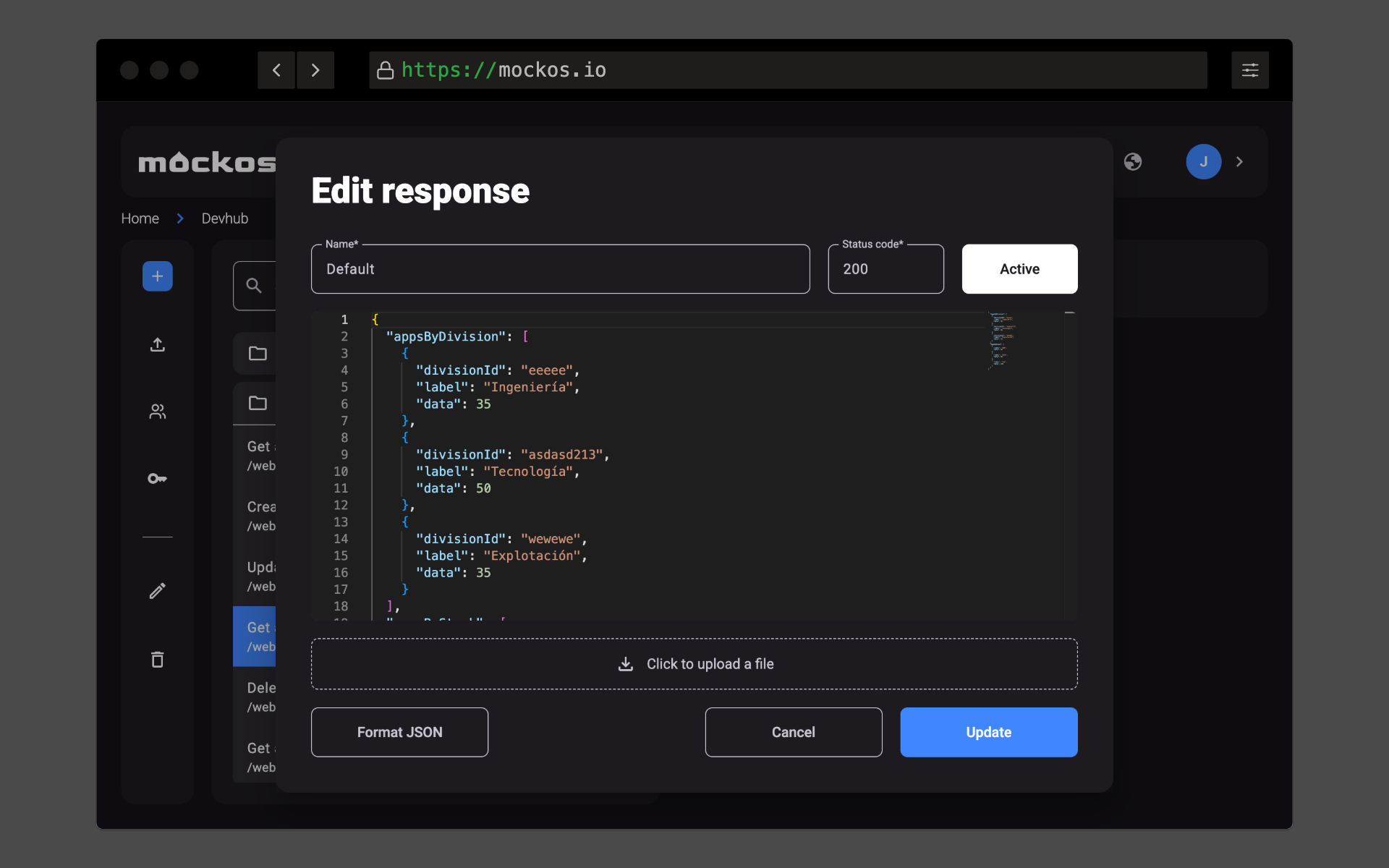1389x868 pixels.
Task: Click the globe language icon
Action: (1133, 162)
